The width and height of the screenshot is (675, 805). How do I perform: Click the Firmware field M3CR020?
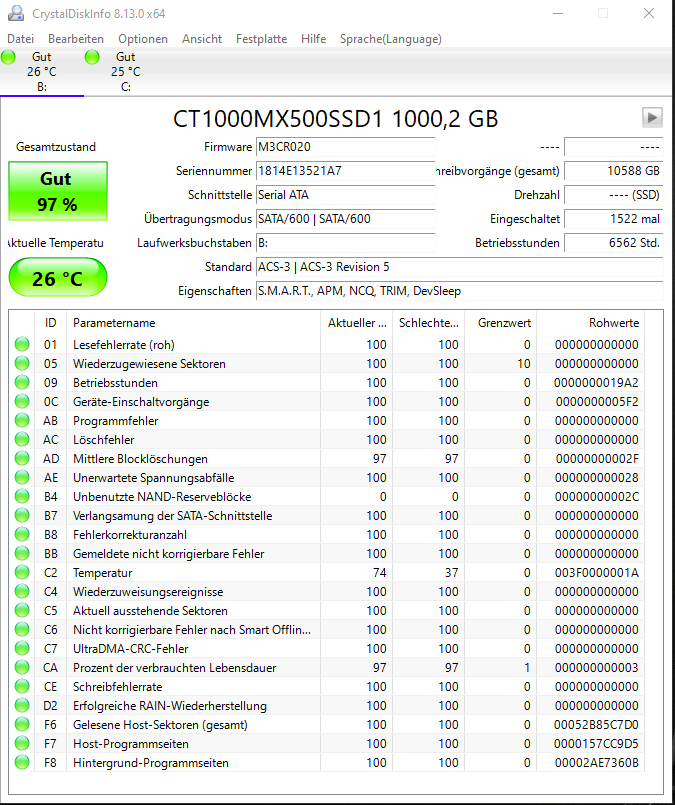(x=345, y=147)
